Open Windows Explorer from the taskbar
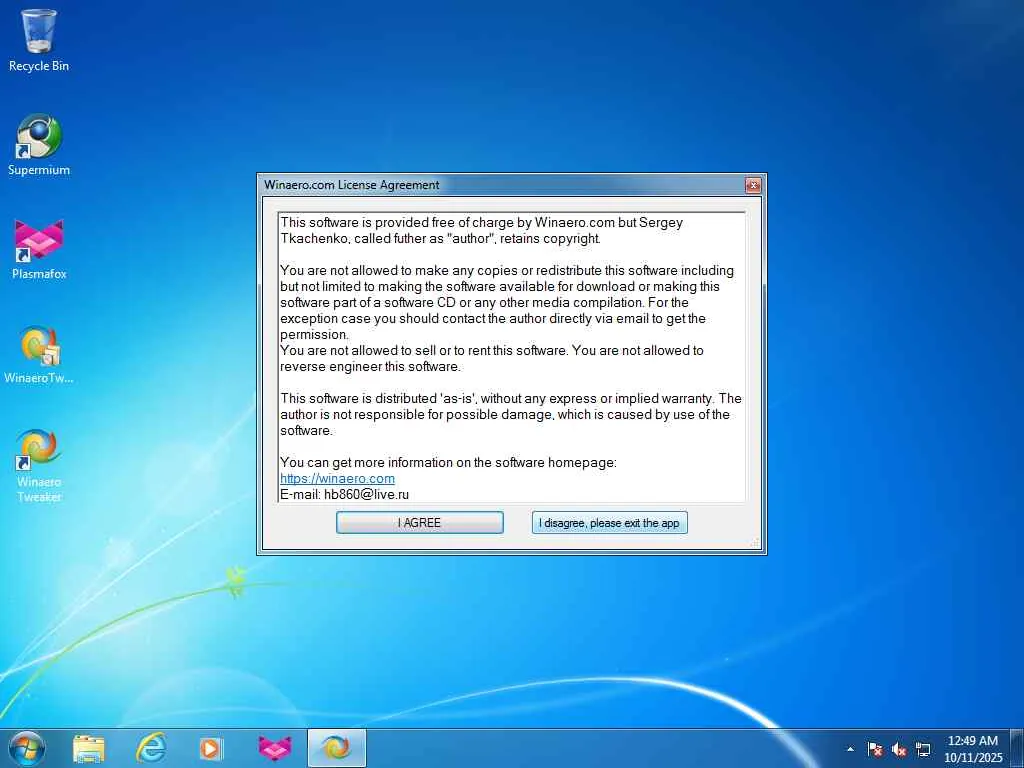Image resolution: width=1024 pixels, height=768 pixels. 89,748
